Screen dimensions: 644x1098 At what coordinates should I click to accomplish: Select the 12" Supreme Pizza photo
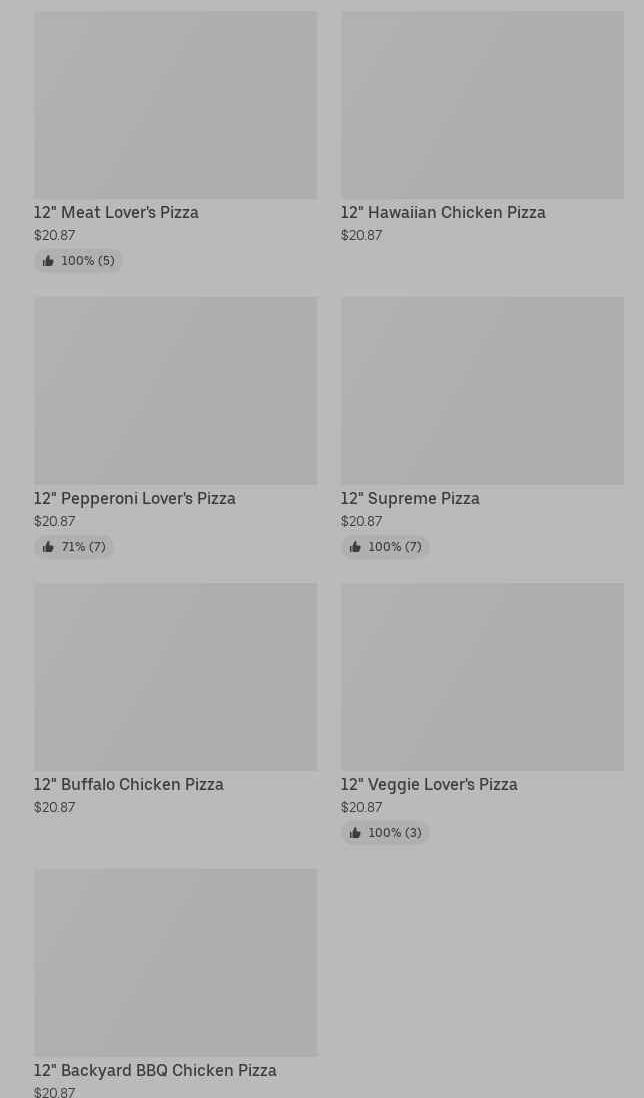click(x=482, y=390)
